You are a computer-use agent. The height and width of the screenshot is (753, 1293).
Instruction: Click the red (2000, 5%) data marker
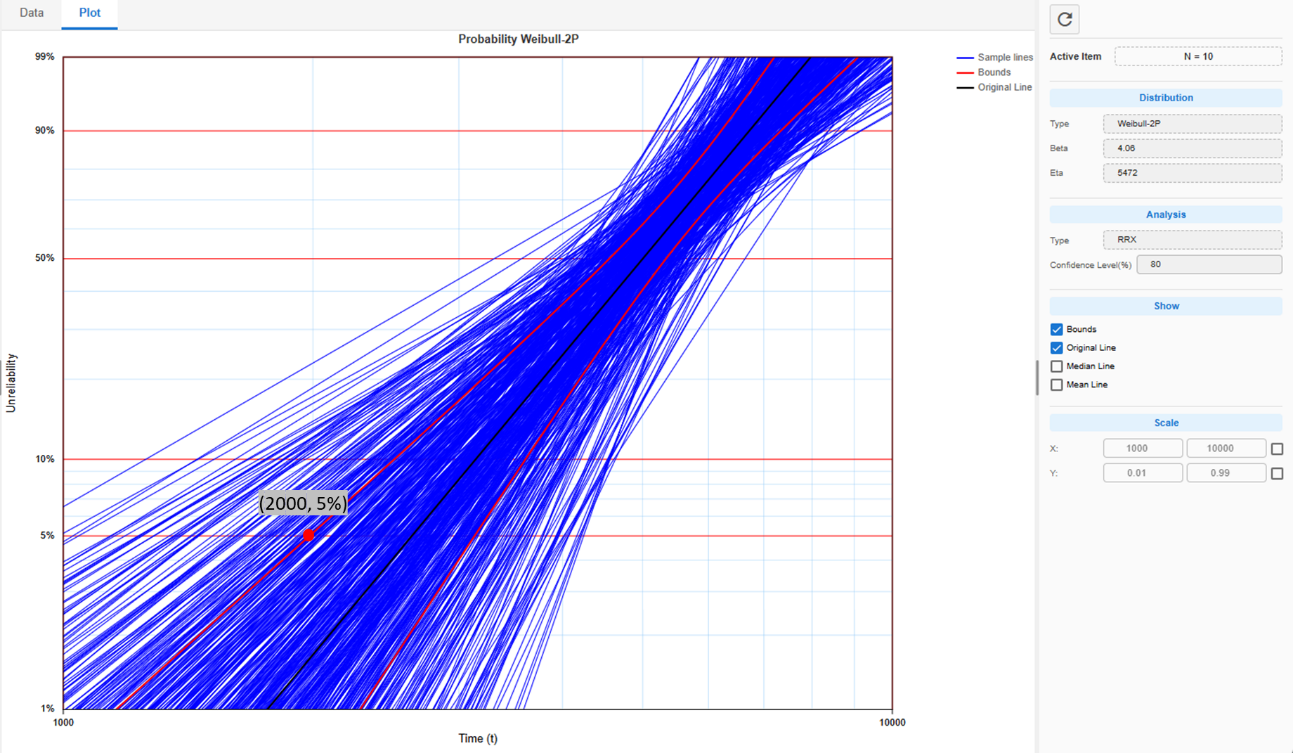(x=309, y=536)
